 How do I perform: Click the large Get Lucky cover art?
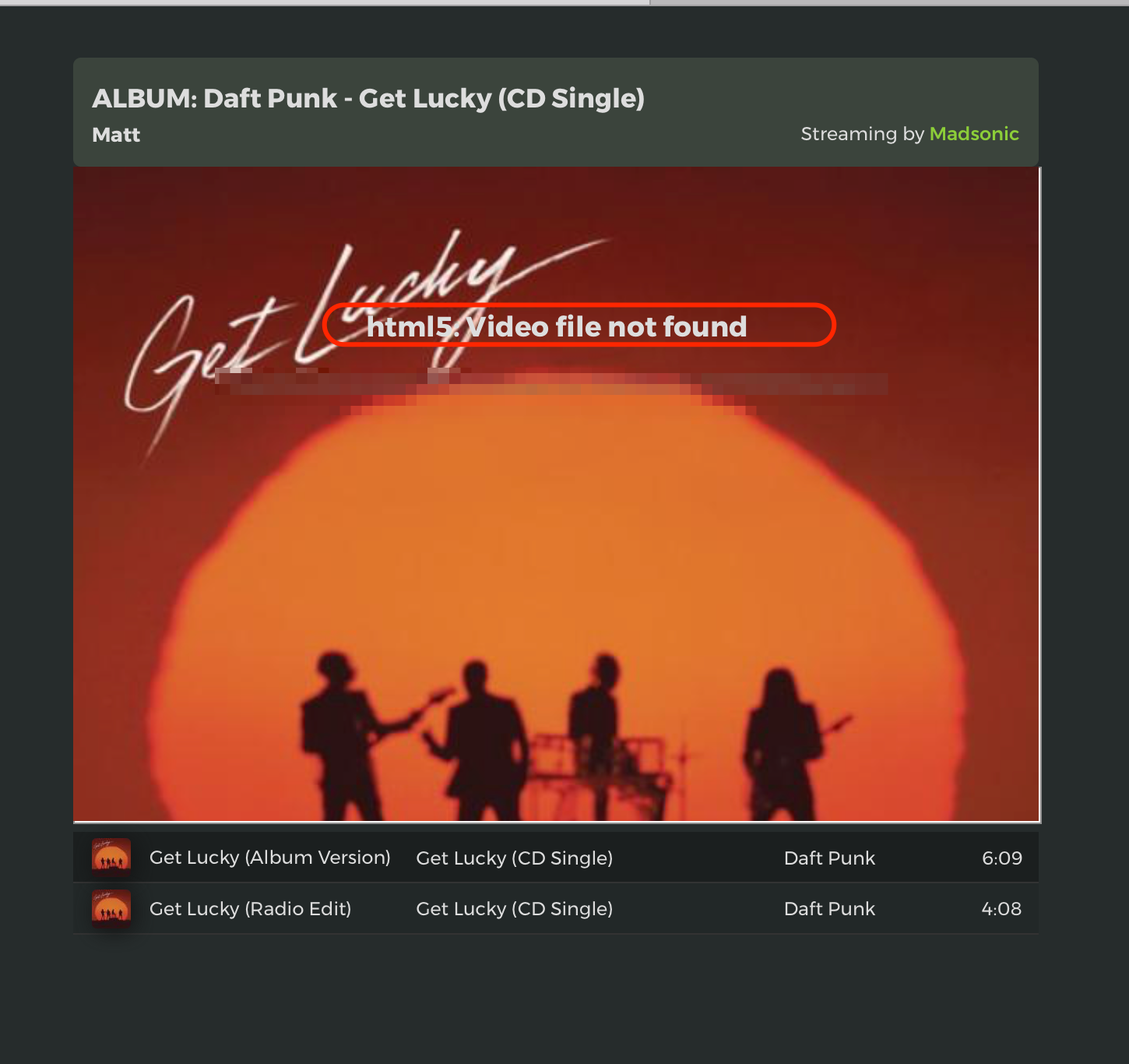coord(557,495)
